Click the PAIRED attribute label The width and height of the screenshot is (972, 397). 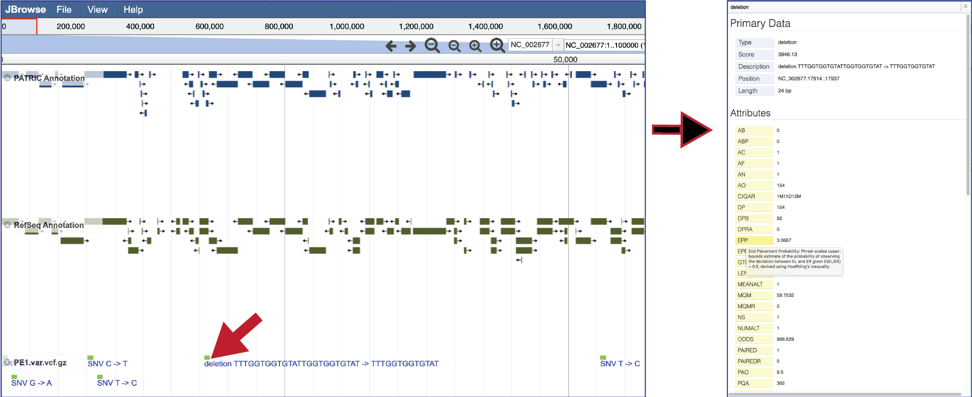click(754, 350)
